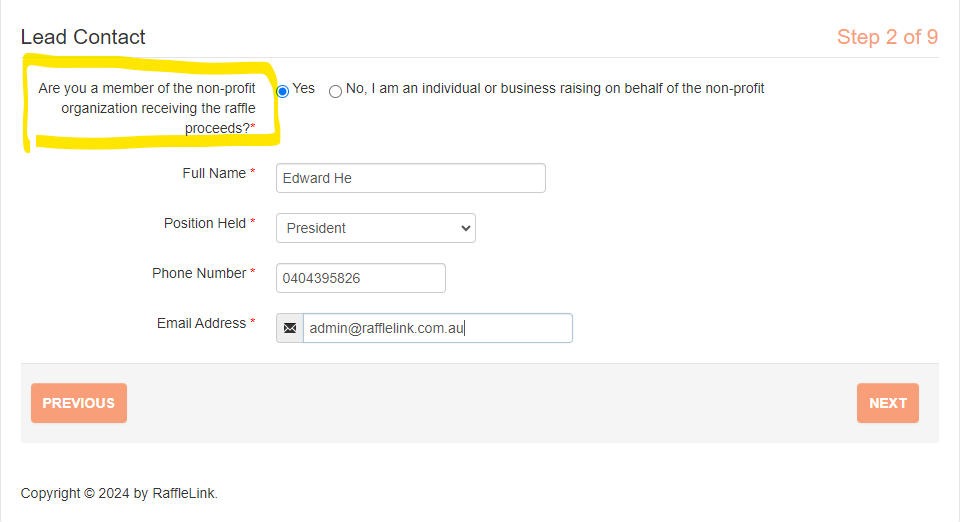Click into the Phone Number field
This screenshot has height=522, width=966.
(360, 278)
